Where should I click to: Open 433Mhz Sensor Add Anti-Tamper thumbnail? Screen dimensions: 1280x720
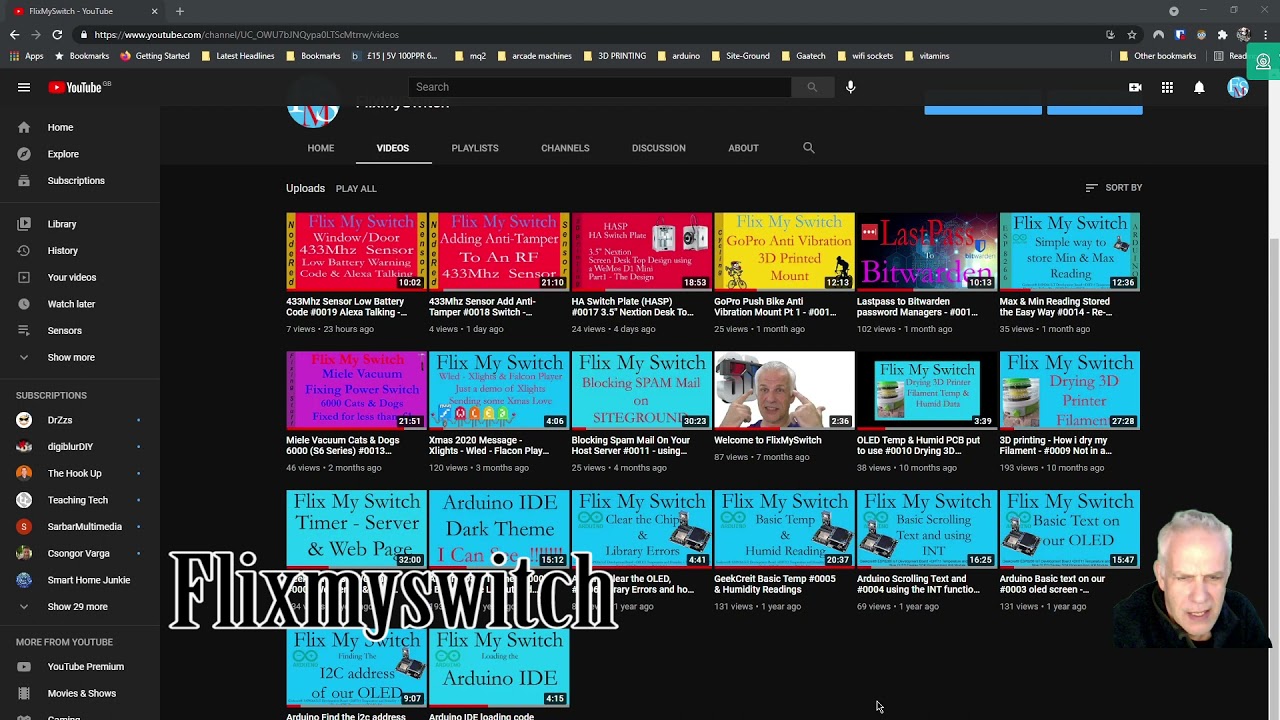tap(499, 251)
